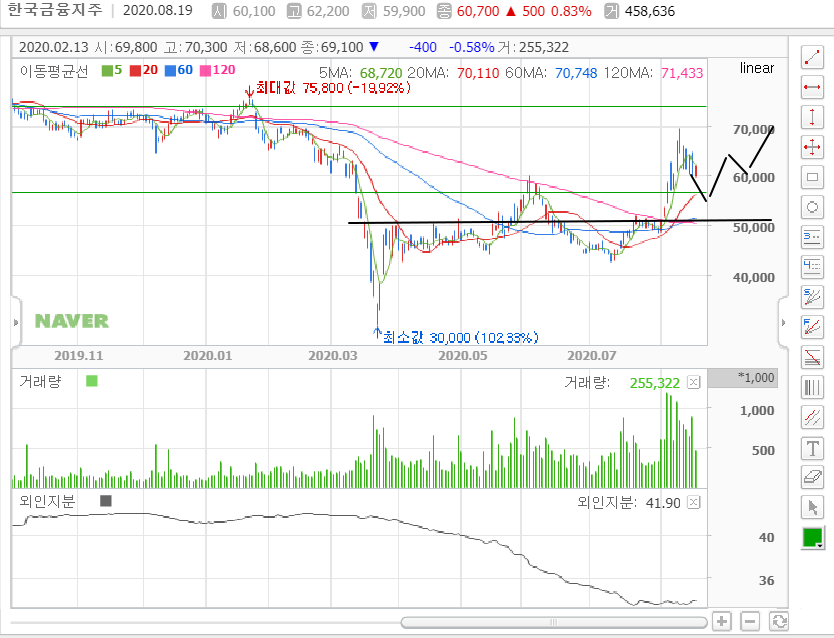
Task: Select the four-level division line tool
Action: [812, 267]
